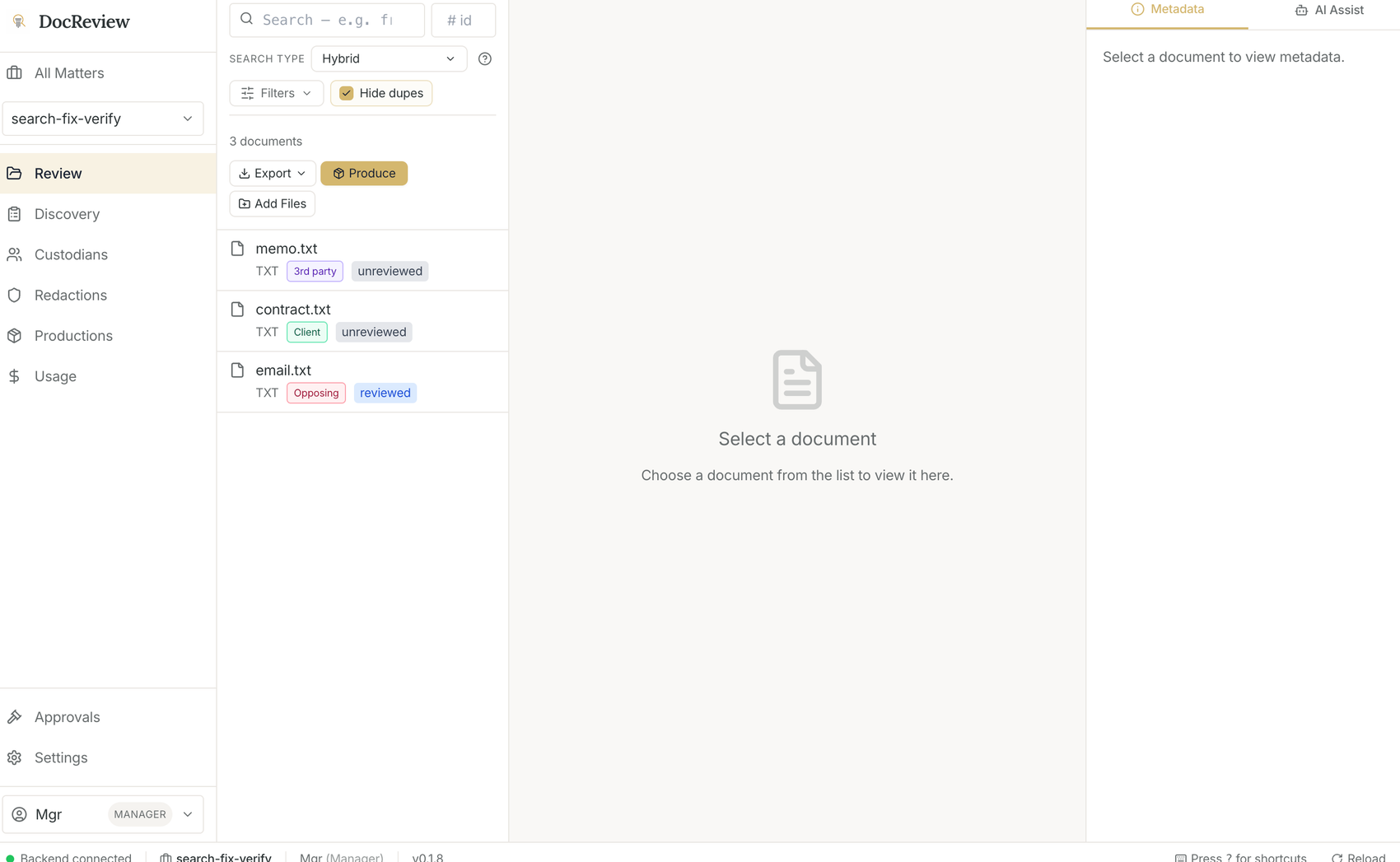This screenshot has width=1400, height=862.
Task: Select email.txt from the document list
Action: [362, 382]
